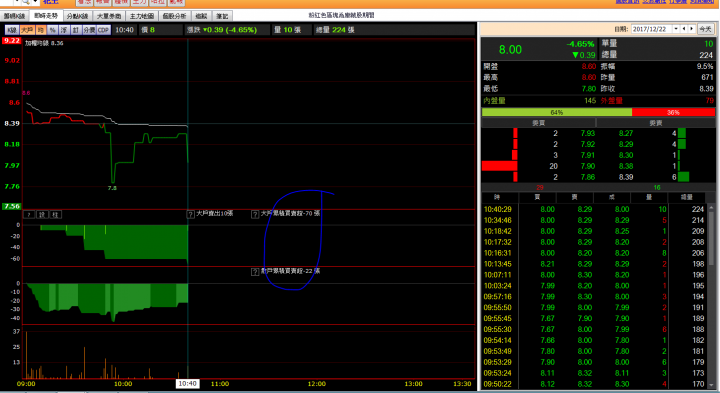Screen dimensions: 720x393
Task: Click the current price 8.00 display
Action: [510, 50]
